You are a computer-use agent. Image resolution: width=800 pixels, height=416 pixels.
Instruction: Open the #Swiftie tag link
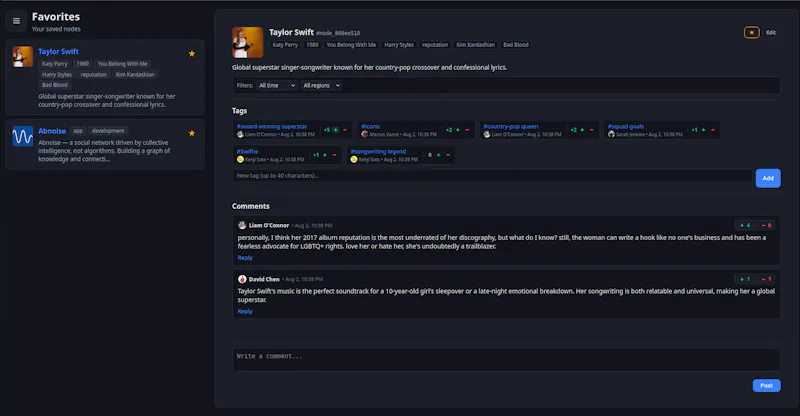pyautogui.click(x=247, y=152)
